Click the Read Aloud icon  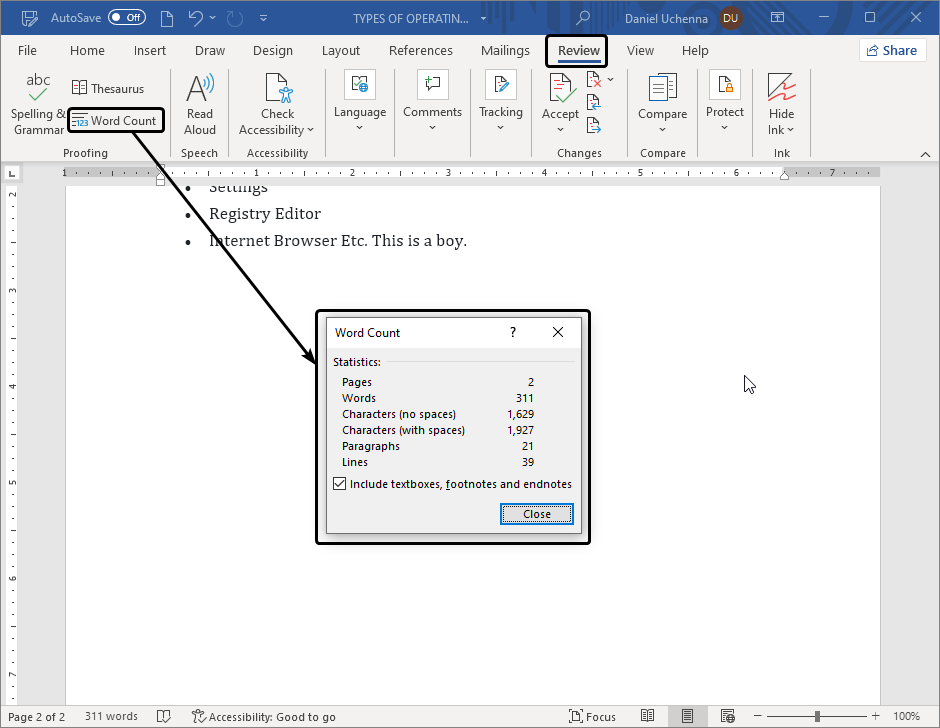200,88
